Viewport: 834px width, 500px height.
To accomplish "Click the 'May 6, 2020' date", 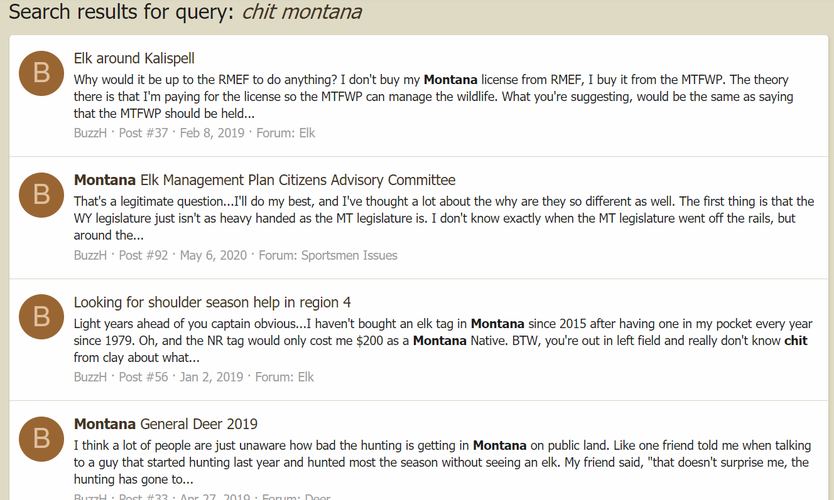I will pos(213,255).
